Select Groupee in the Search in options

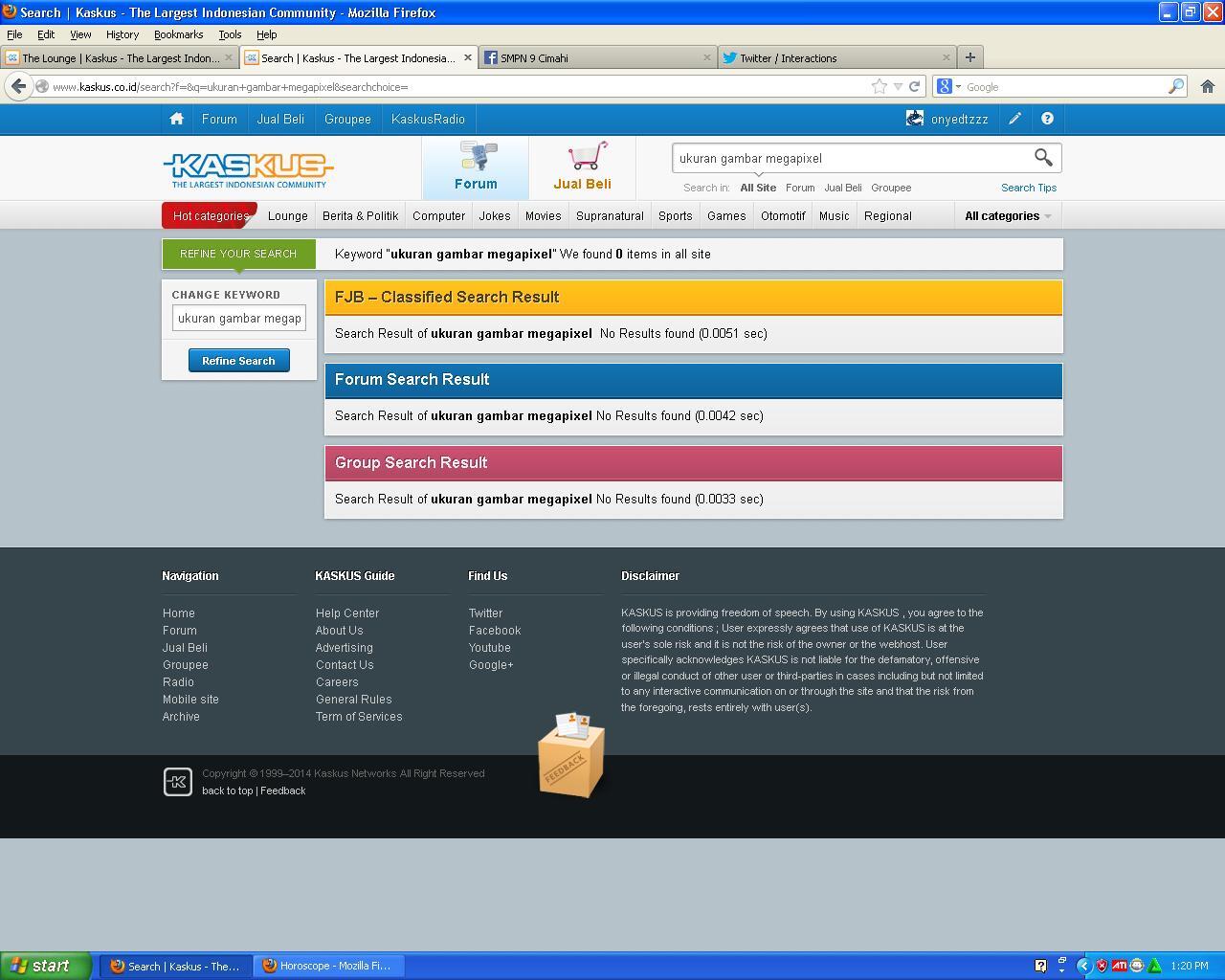891,188
